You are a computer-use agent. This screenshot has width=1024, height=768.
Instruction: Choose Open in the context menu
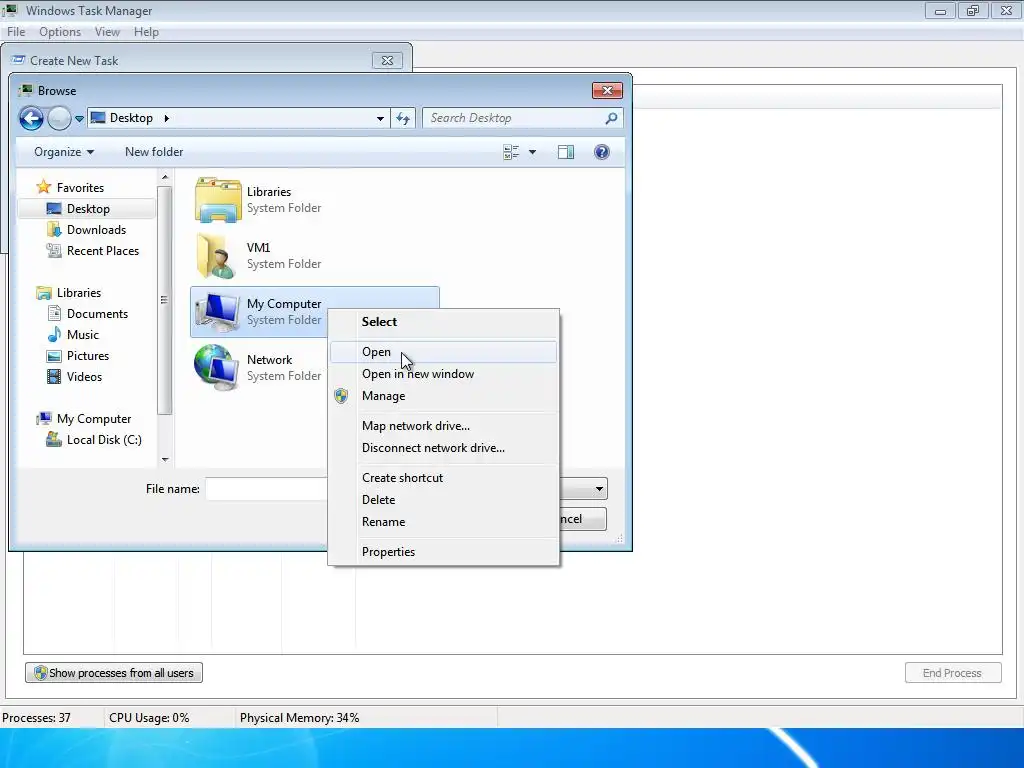(443, 352)
